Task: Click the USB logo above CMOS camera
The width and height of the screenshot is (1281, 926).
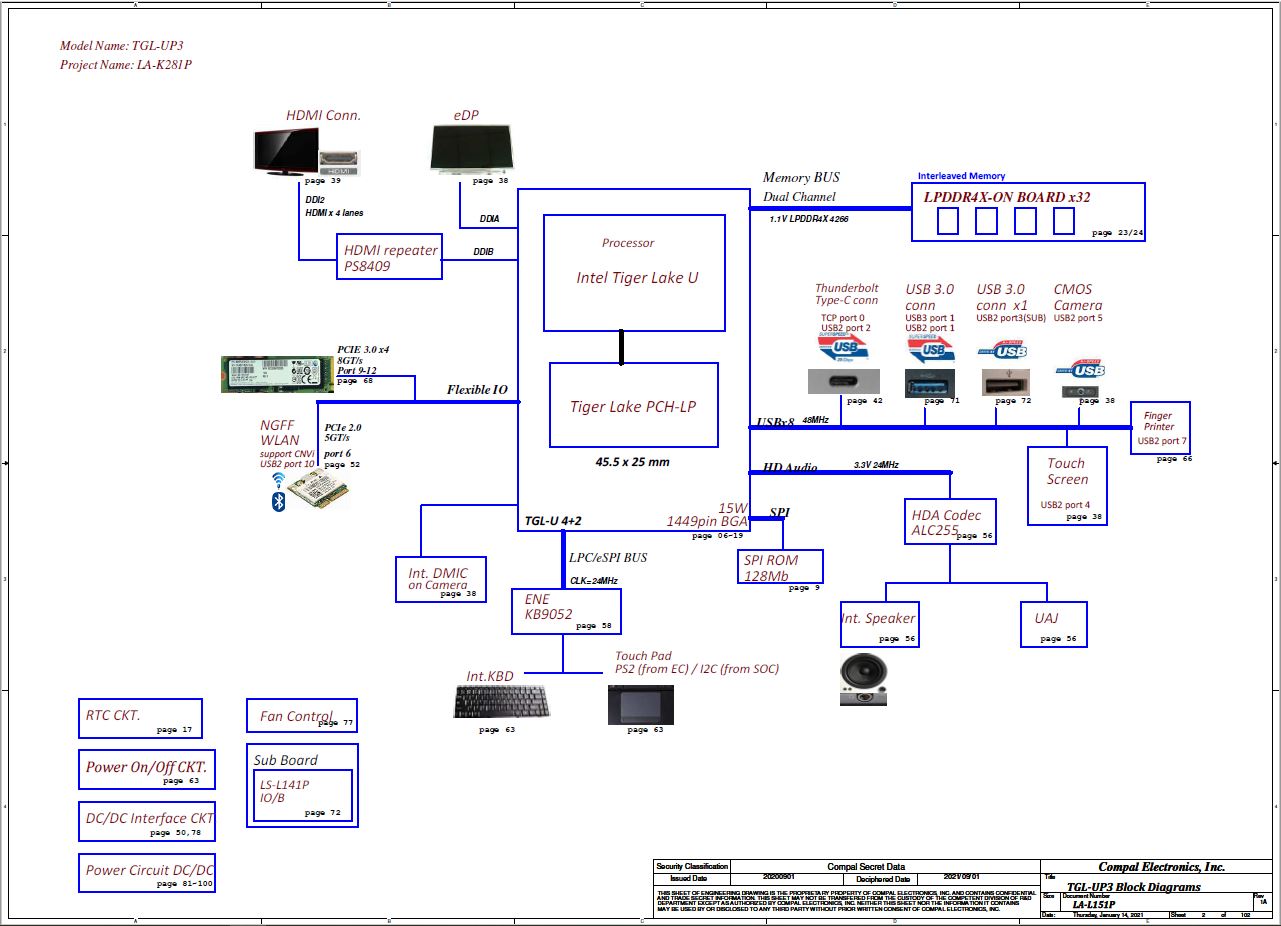Action: (1081, 369)
